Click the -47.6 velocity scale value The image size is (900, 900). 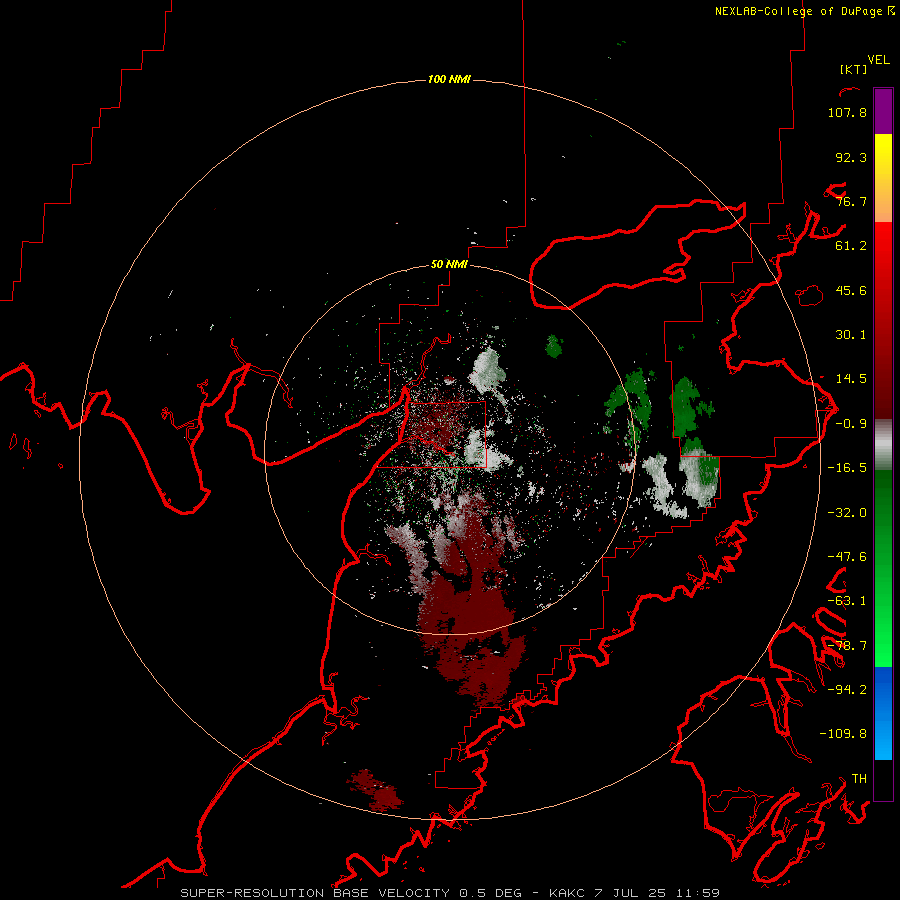847,557
